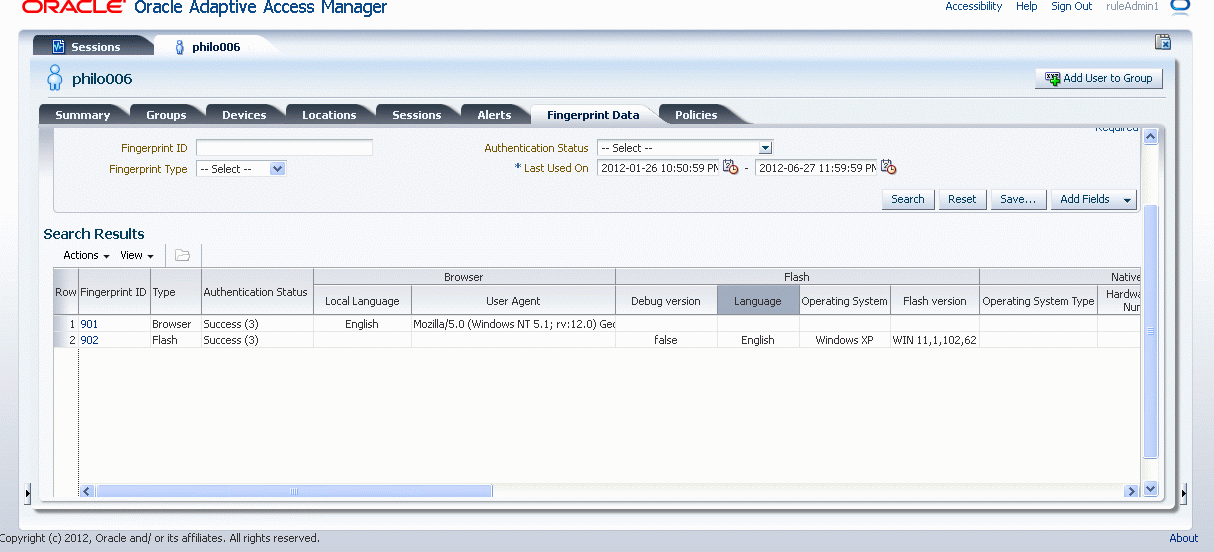Collapse right pane using right edge arrow

[1184, 493]
